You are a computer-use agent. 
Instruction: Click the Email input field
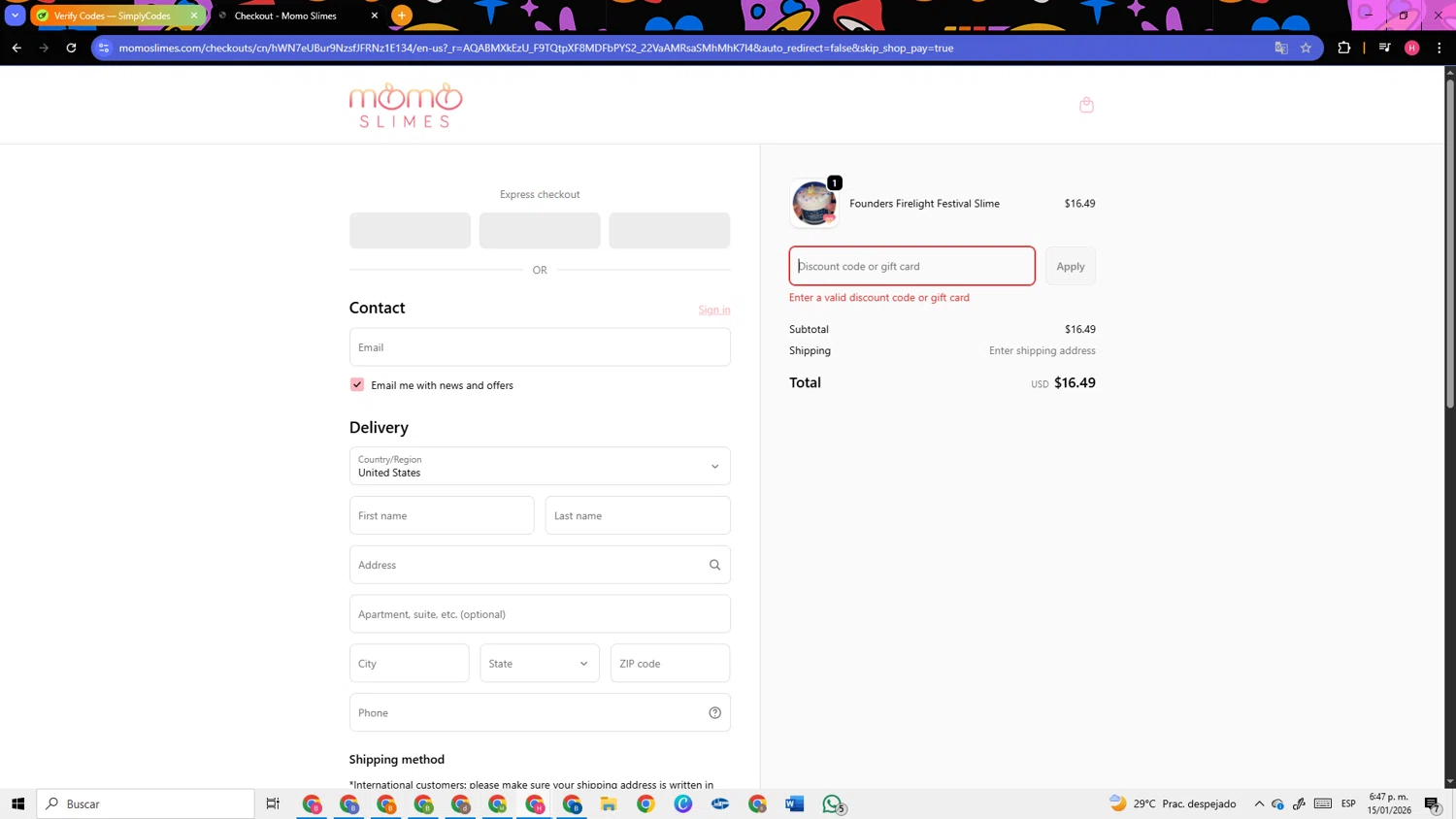pos(540,346)
